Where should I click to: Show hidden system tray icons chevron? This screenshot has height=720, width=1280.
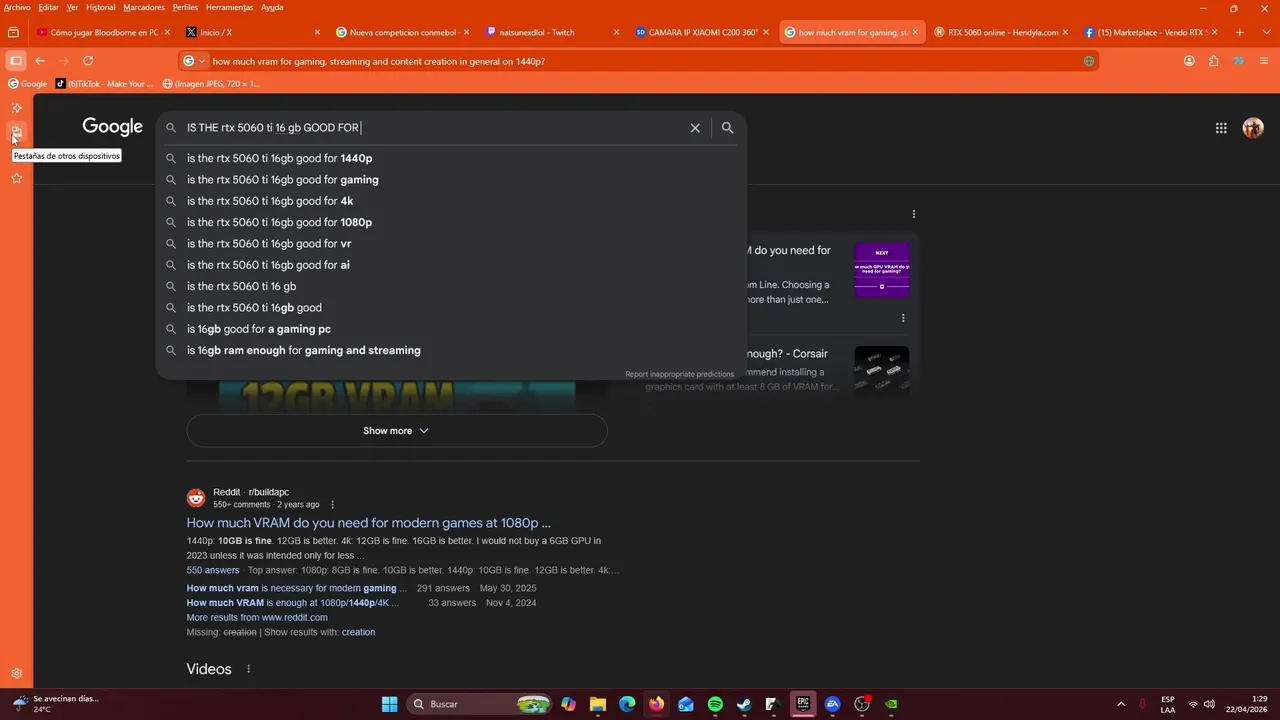[x=1121, y=704]
